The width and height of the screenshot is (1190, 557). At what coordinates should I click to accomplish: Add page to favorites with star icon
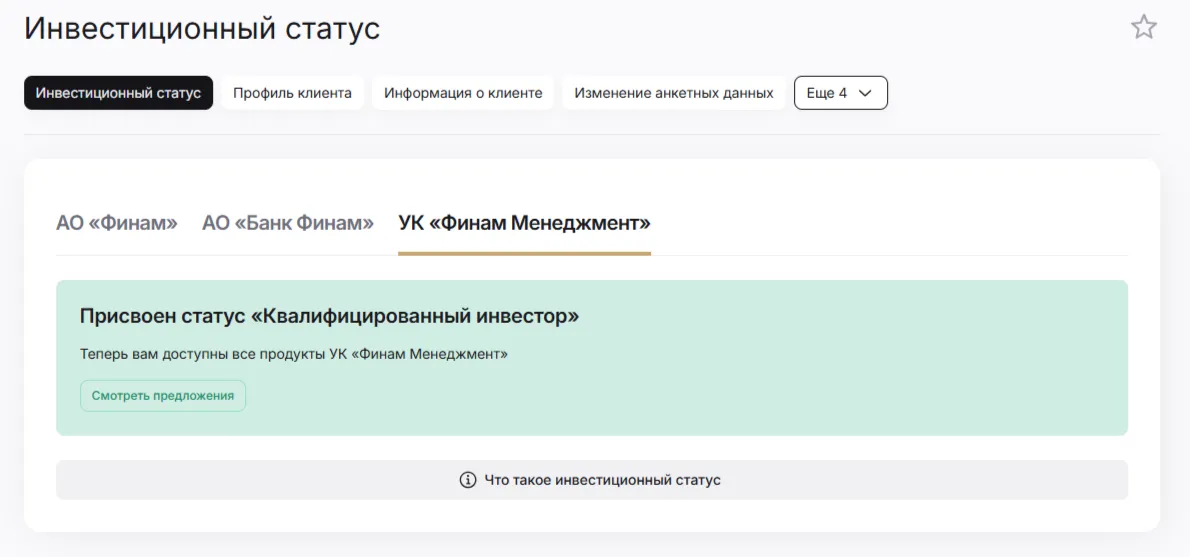click(1143, 27)
